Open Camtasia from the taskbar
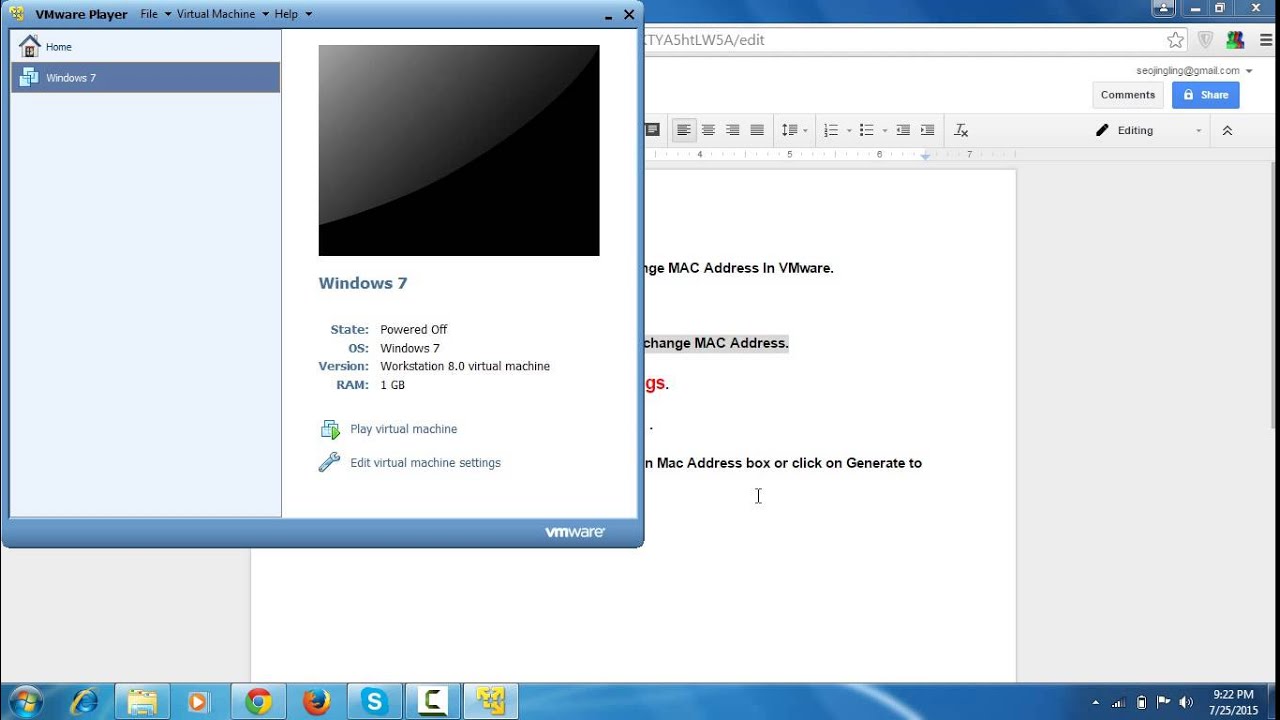This screenshot has height=720, width=1280. [433, 702]
